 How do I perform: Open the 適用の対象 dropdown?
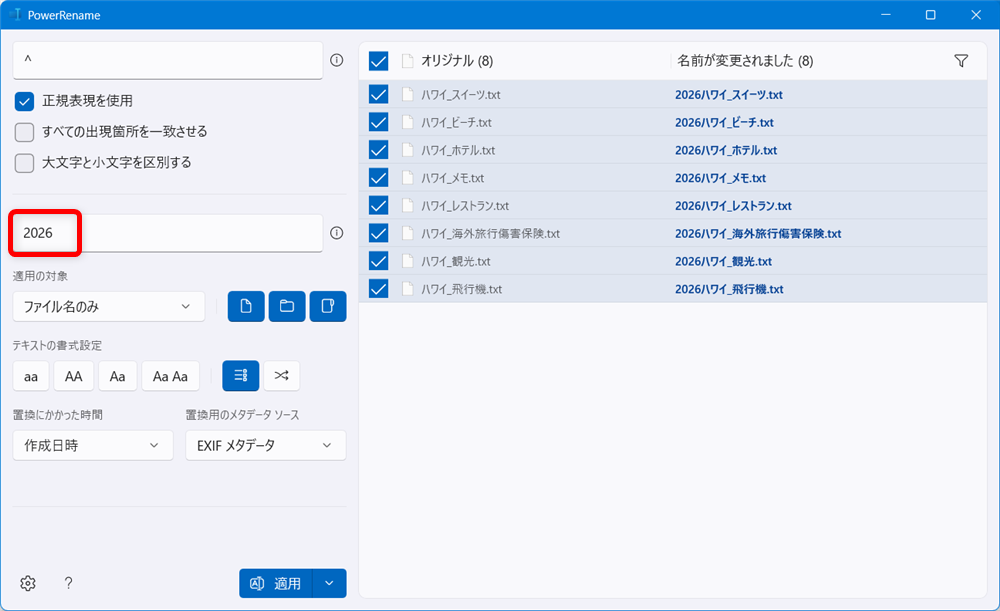(x=108, y=306)
